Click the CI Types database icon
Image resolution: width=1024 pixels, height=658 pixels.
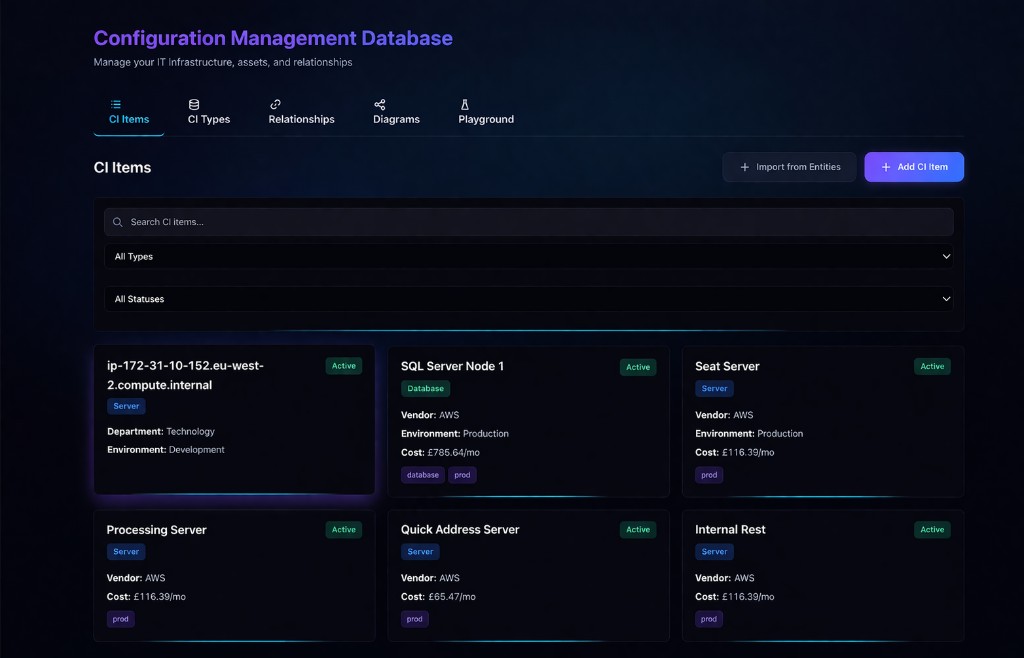point(194,104)
